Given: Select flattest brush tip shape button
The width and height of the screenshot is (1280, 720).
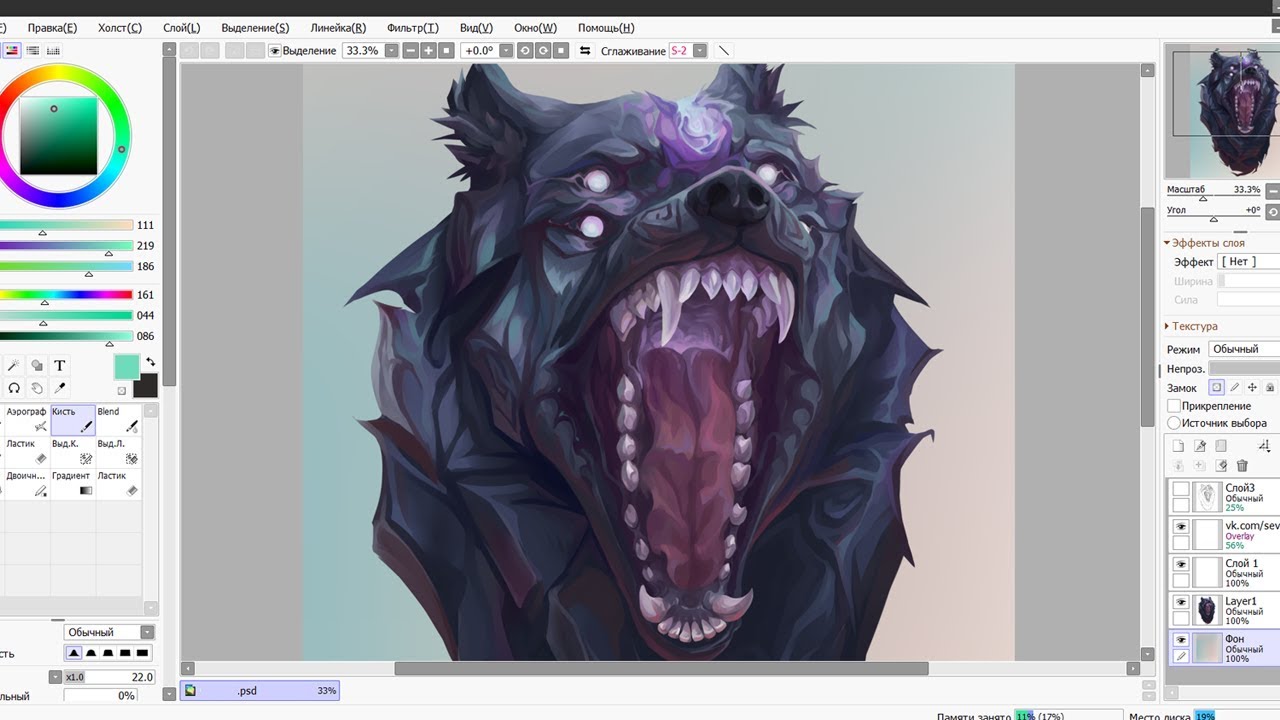Looking at the screenshot, I should pyautogui.click(x=143, y=653).
